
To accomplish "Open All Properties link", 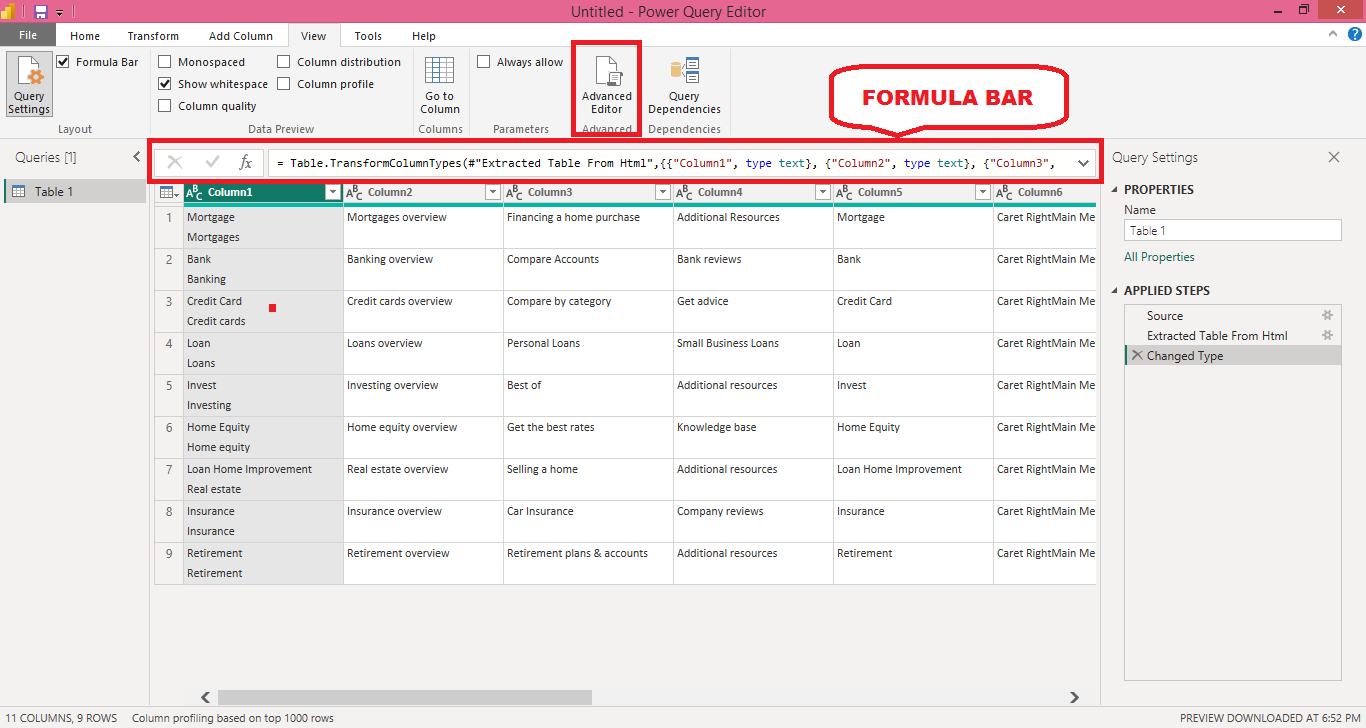I will (1159, 257).
